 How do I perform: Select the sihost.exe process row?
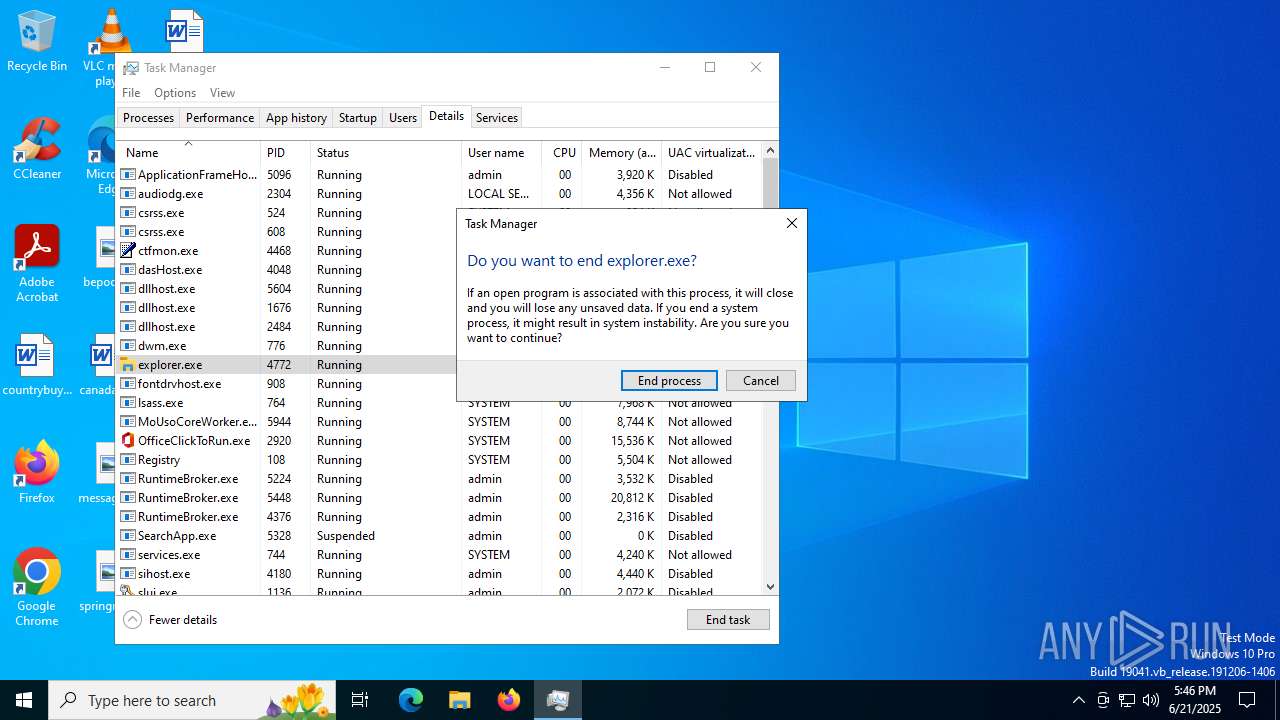[440, 574]
